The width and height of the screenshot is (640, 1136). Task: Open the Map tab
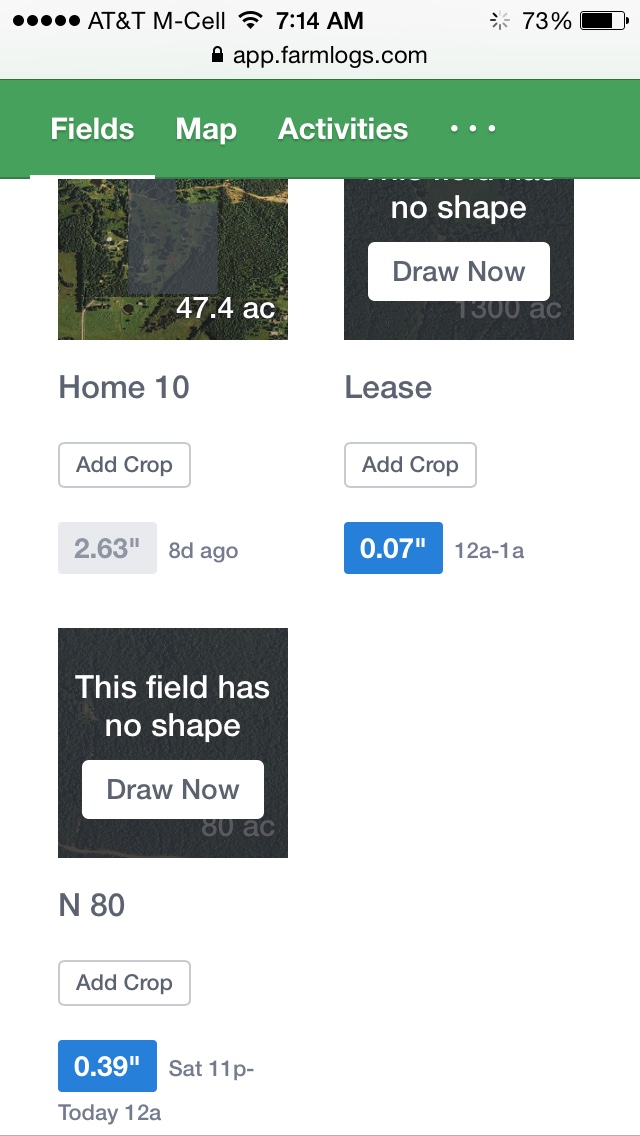(x=206, y=129)
